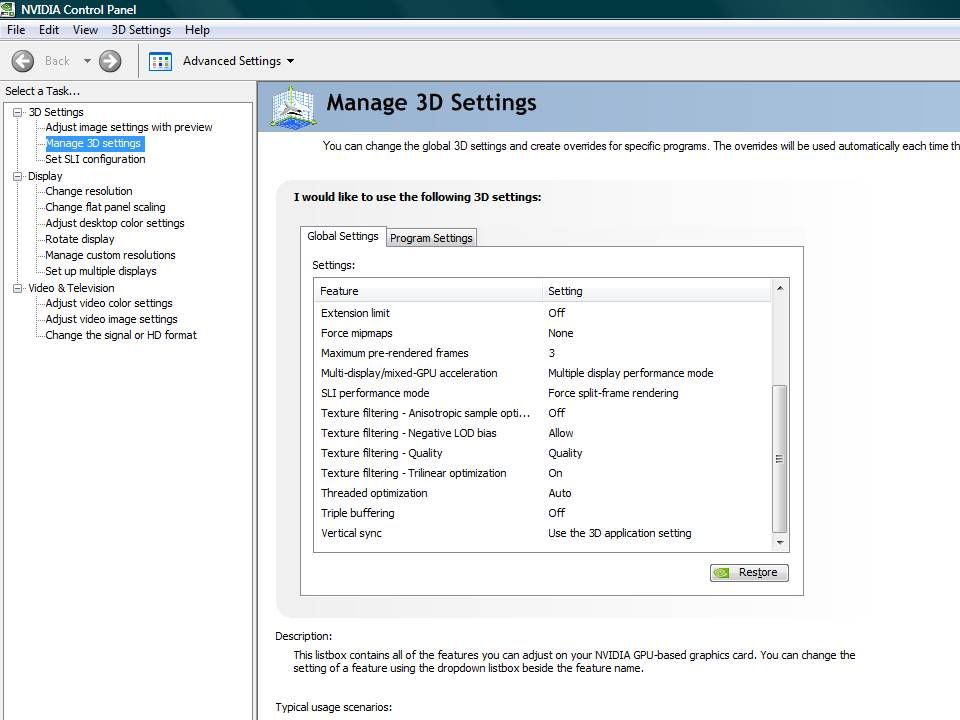Image resolution: width=960 pixels, height=720 pixels.
Task: Click Multiple display performance mode value
Action: [x=631, y=373]
